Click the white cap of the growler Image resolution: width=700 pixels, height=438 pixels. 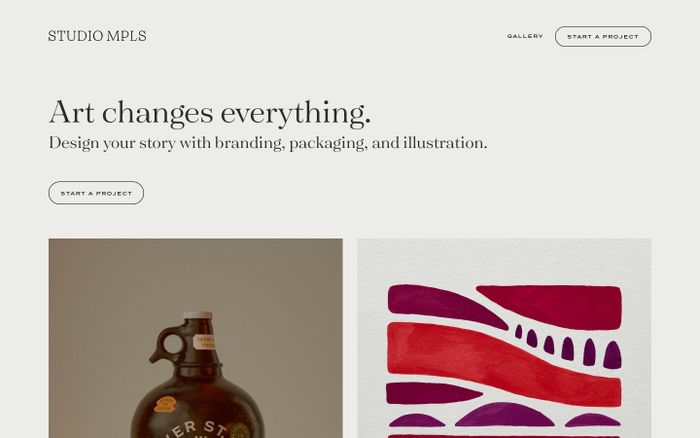198,316
